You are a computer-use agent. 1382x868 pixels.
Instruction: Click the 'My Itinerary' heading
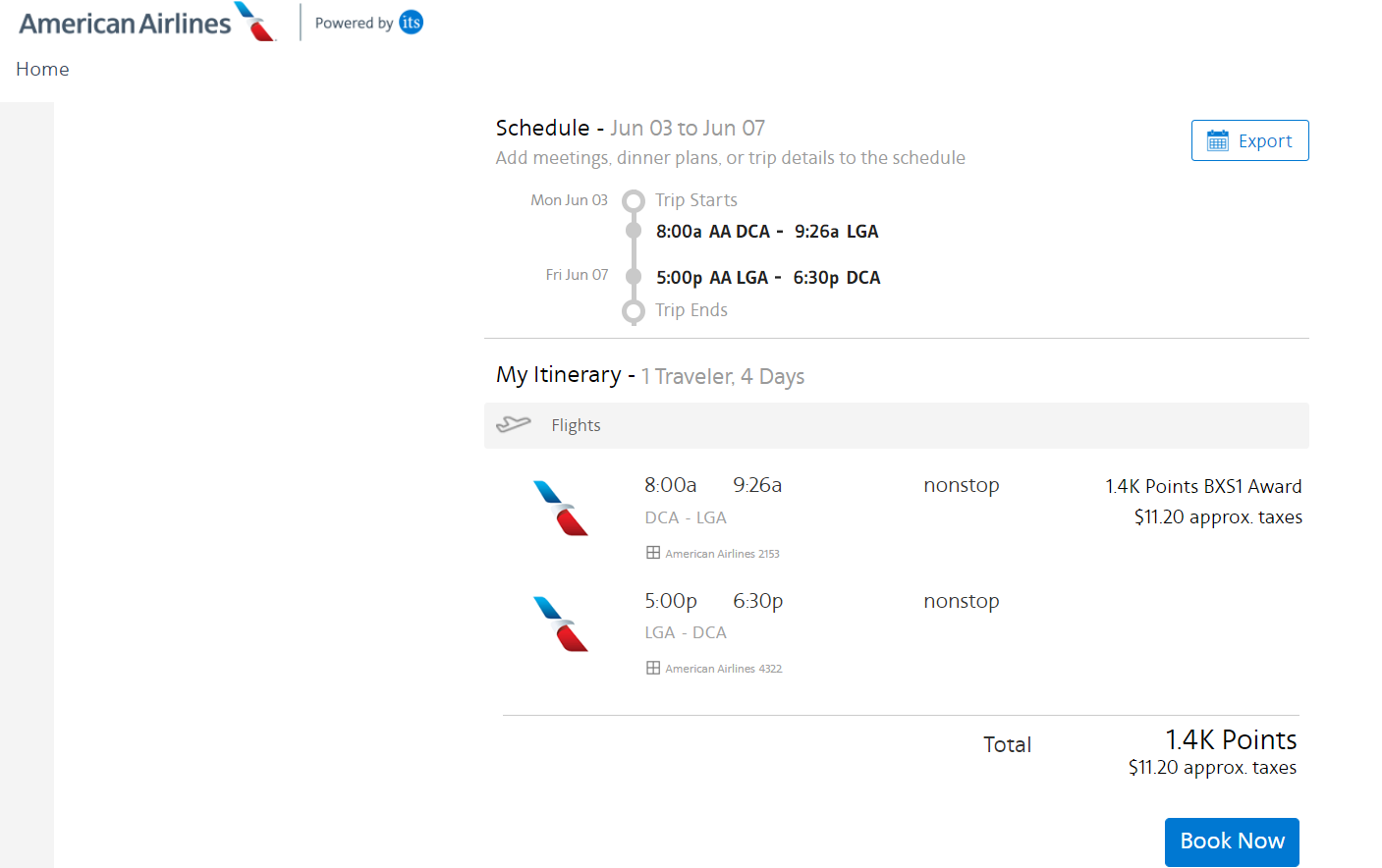tap(558, 375)
